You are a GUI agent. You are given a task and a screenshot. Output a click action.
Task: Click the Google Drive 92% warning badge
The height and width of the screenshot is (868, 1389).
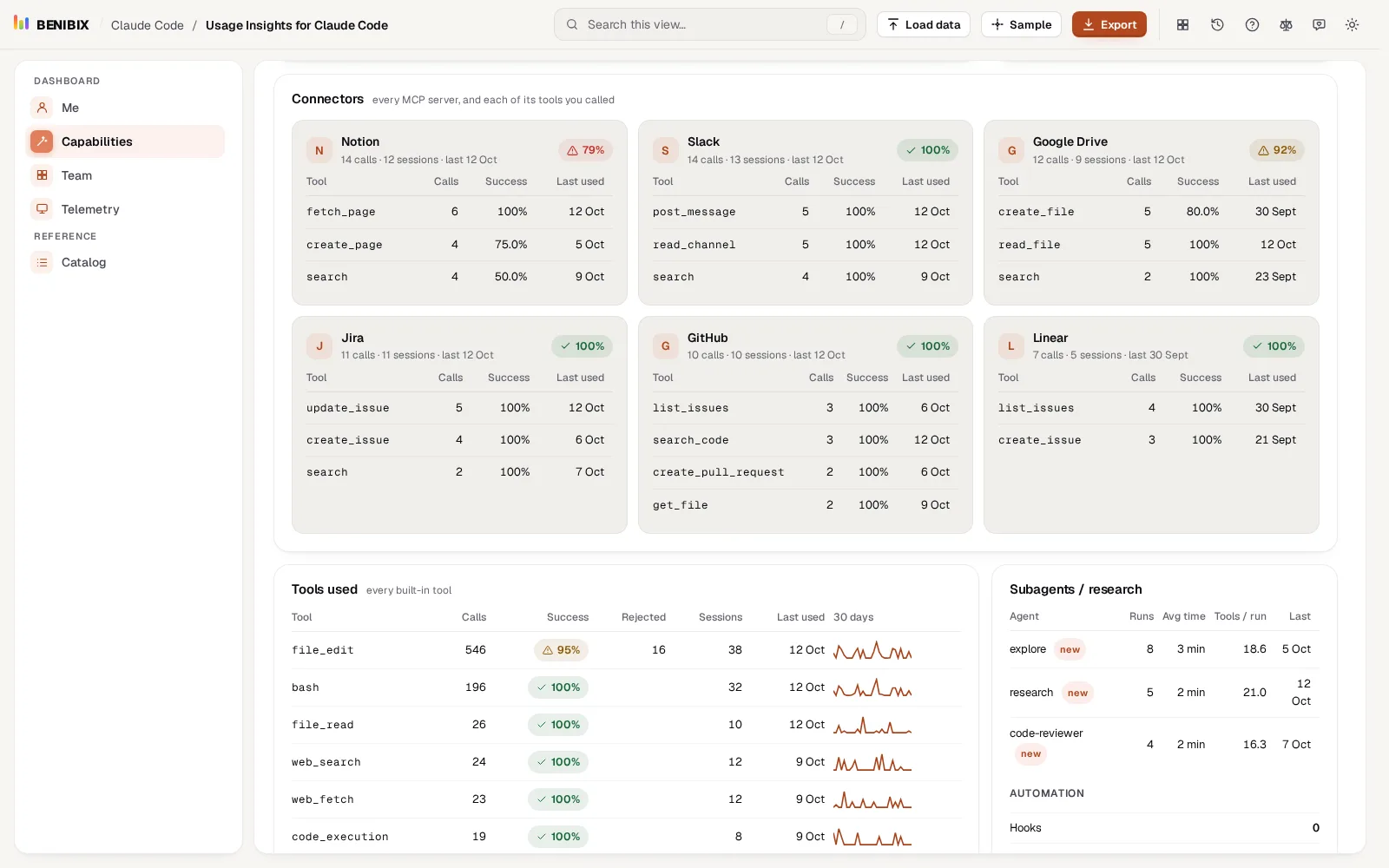(1277, 150)
